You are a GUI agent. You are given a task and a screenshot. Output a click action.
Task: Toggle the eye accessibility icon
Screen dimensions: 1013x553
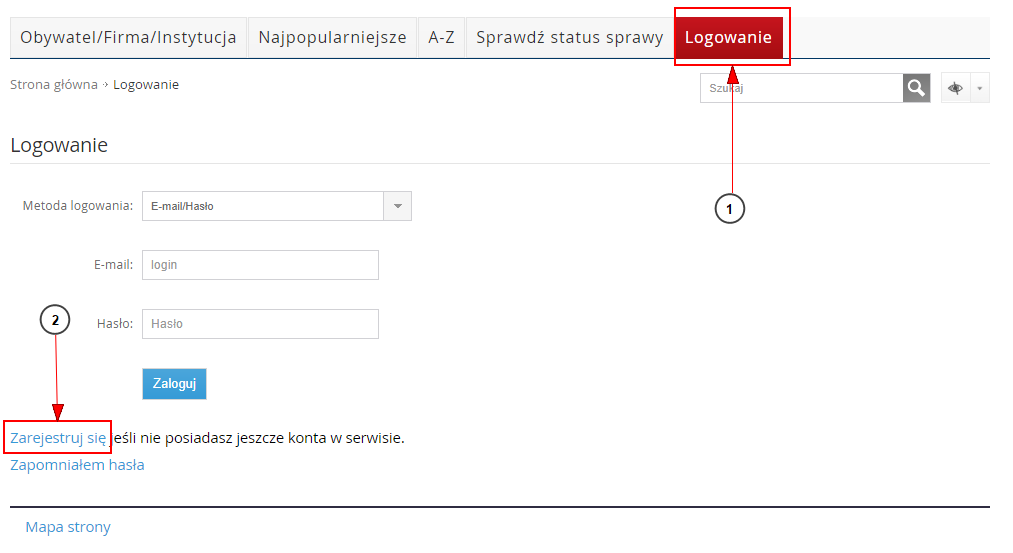tap(956, 88)
